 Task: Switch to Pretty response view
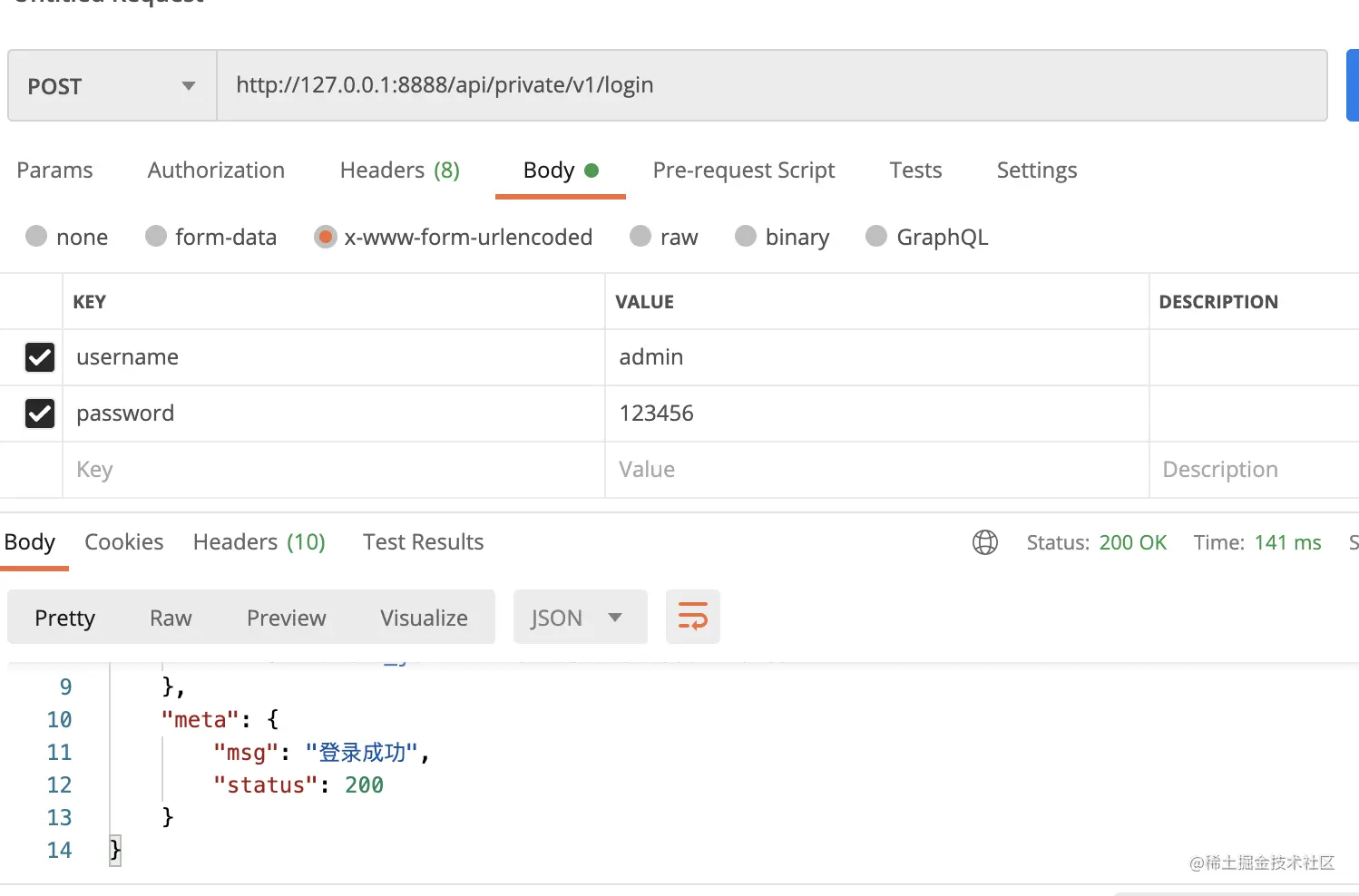64,618
